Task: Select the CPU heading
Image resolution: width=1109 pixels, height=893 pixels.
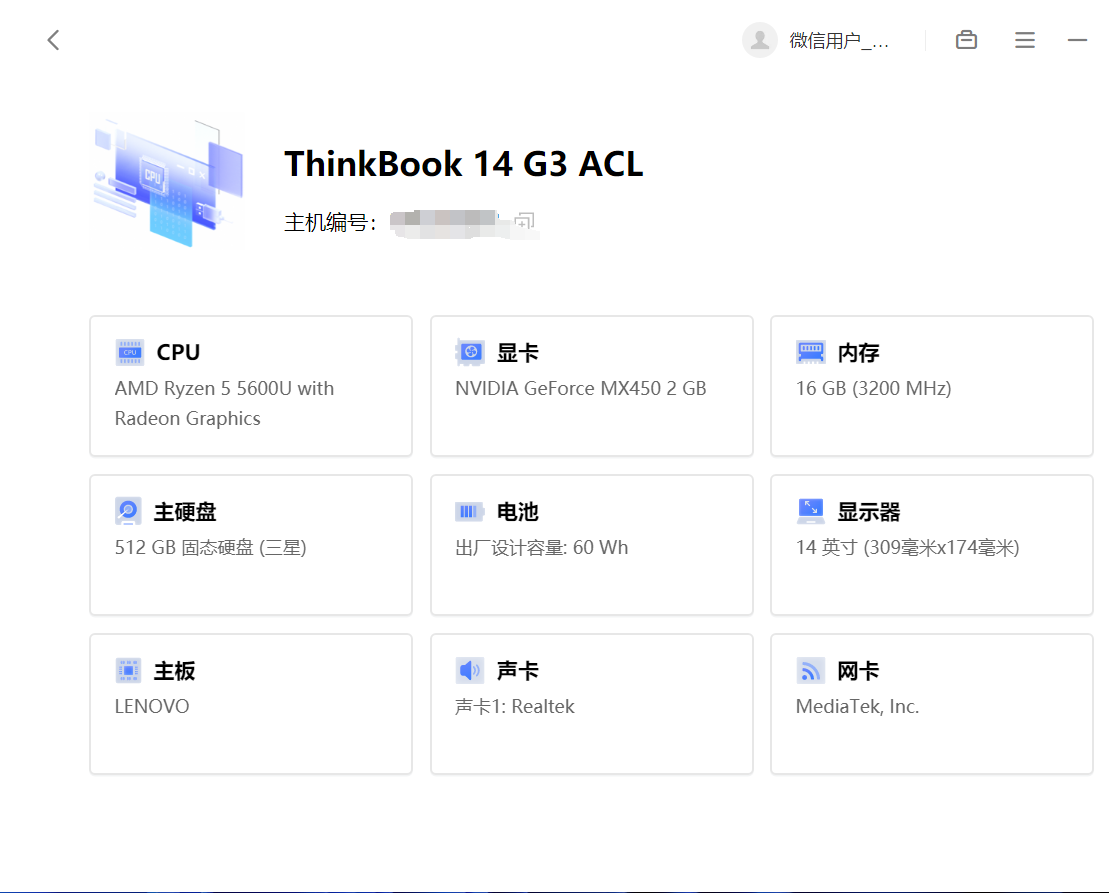Action: click(x=178, y=352)
